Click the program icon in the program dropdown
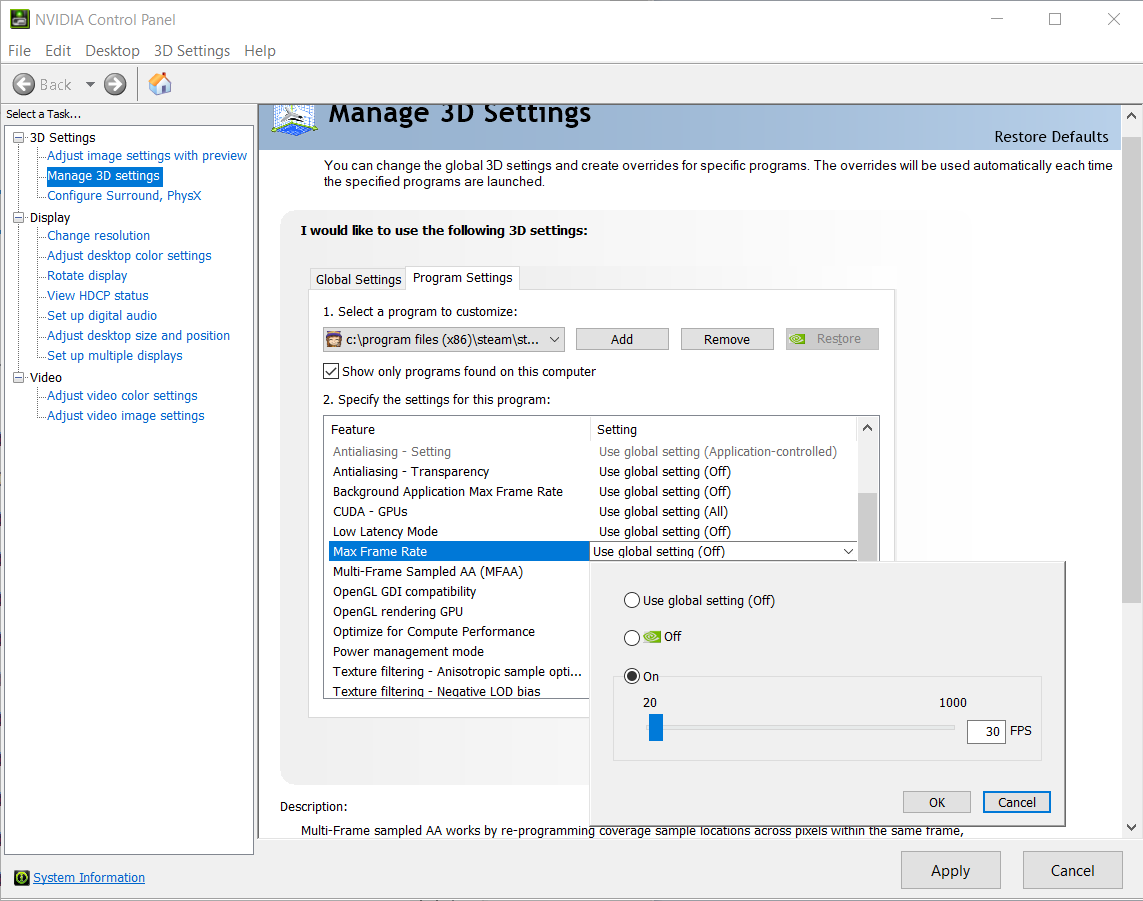The width and height of the screenshot is (1143, 901). coord(334,339)
